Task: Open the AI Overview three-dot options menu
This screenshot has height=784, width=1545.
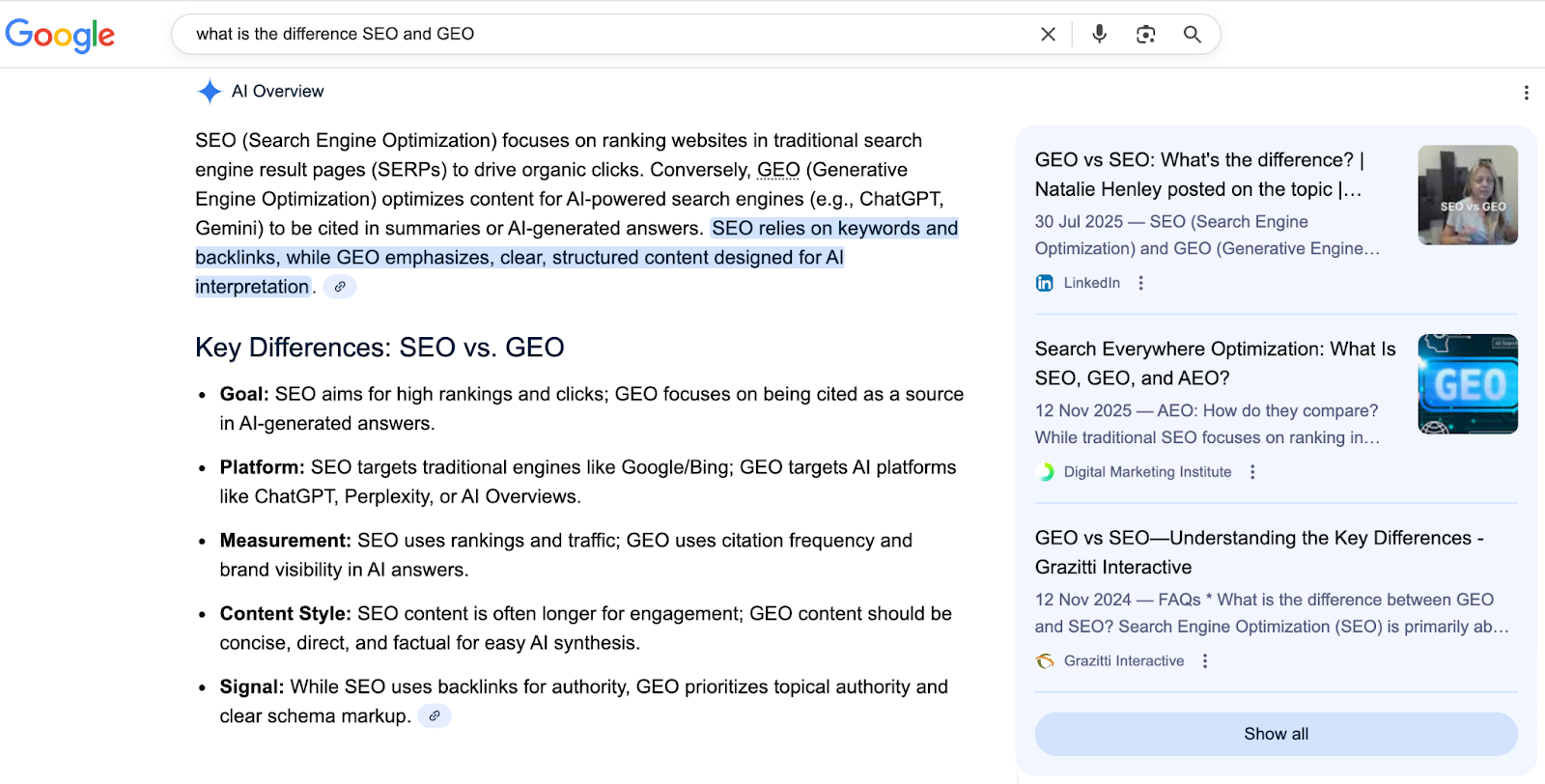Action: 1526,93
